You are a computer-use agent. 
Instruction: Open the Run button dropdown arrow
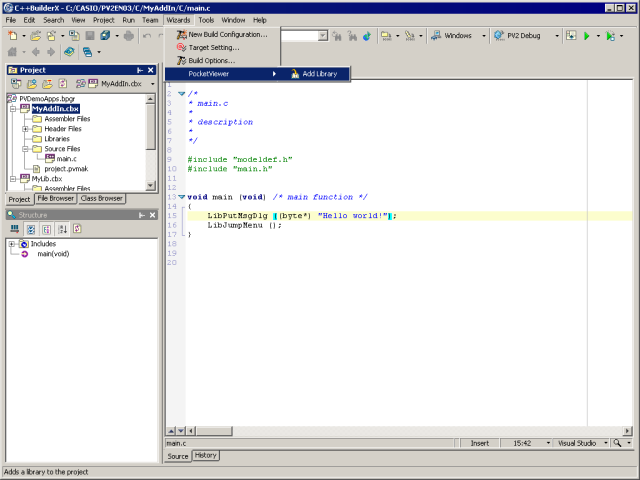598,36
